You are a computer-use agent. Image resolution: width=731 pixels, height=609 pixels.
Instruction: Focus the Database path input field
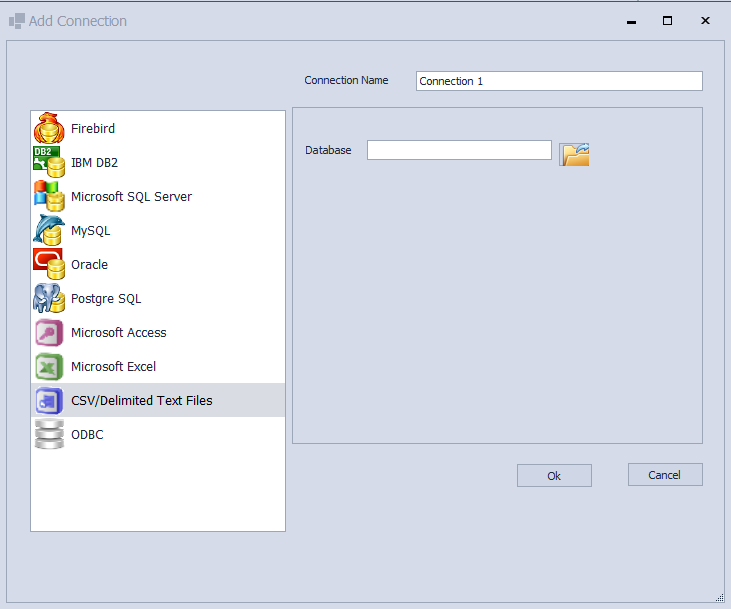(x=459, y=150)
